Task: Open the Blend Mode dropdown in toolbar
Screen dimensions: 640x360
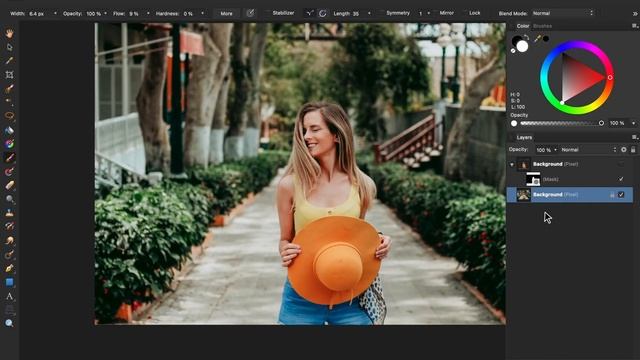Action: pos(563,13)
